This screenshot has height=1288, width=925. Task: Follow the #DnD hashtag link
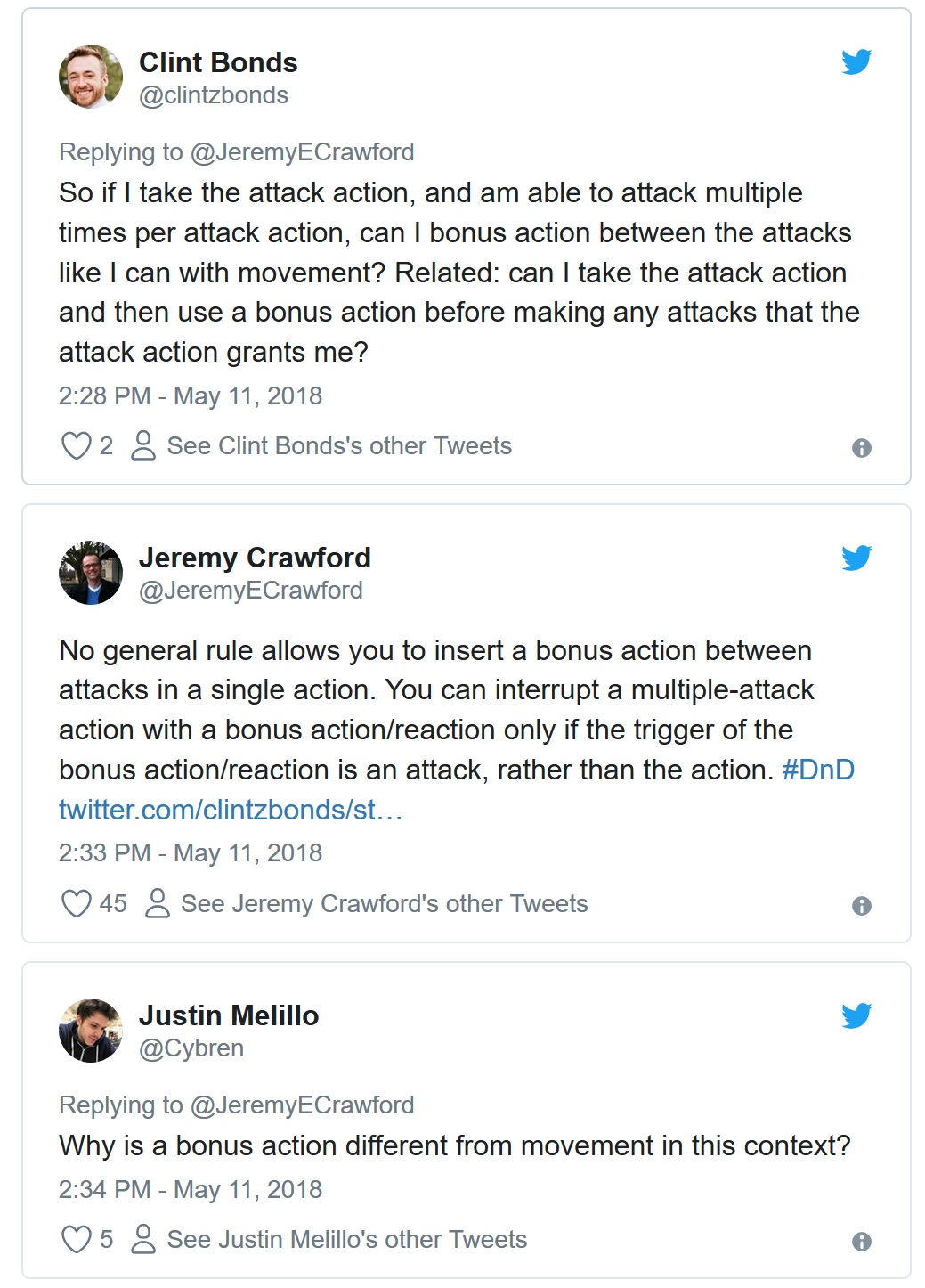coord(818,770)
